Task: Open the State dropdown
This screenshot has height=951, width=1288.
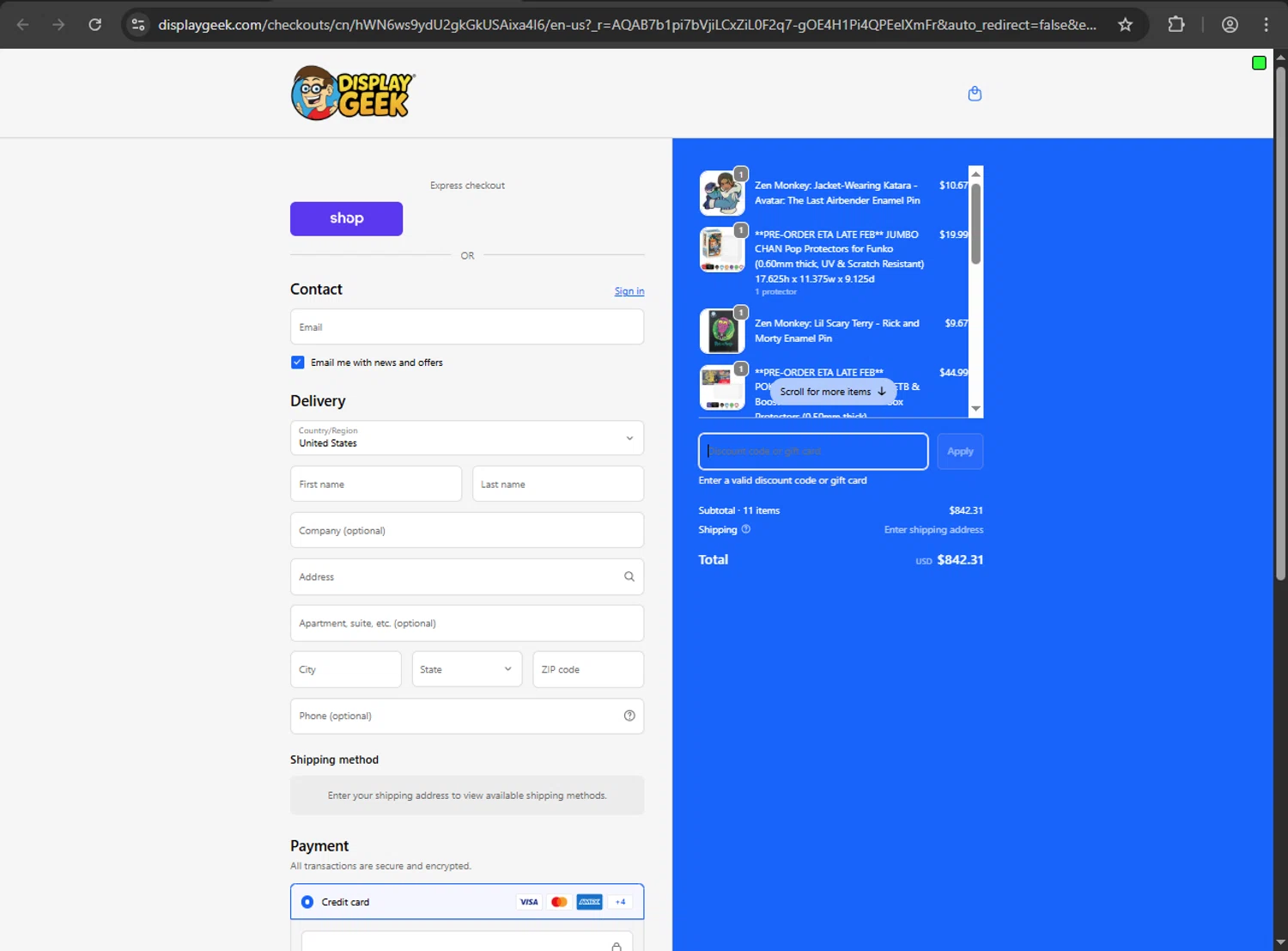Action: (467, 669)
